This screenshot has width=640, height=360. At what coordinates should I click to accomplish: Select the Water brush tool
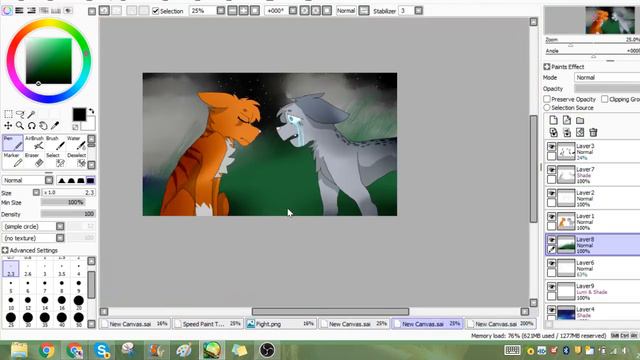click(76, 143)
